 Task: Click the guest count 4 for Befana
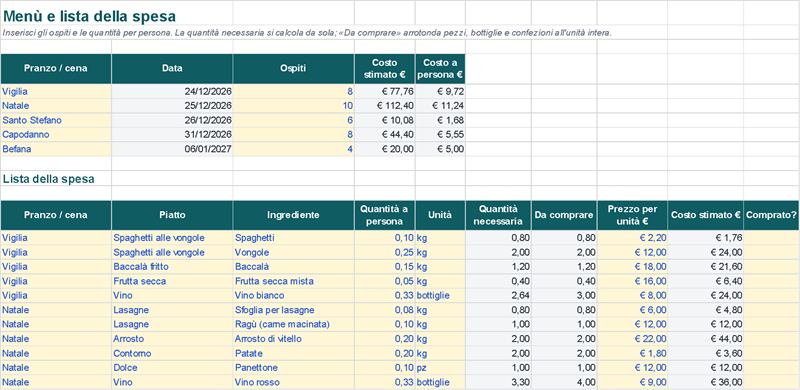293,149
